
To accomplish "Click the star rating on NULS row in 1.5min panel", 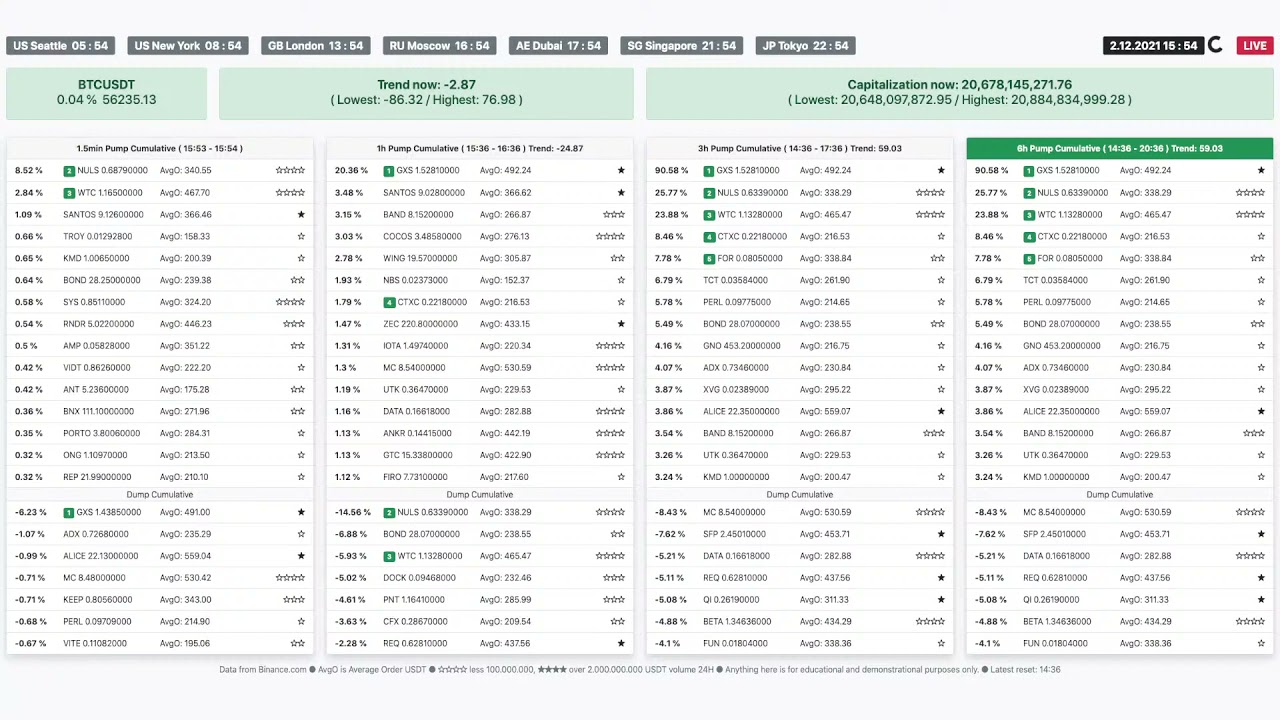I will tap(290, 170).
